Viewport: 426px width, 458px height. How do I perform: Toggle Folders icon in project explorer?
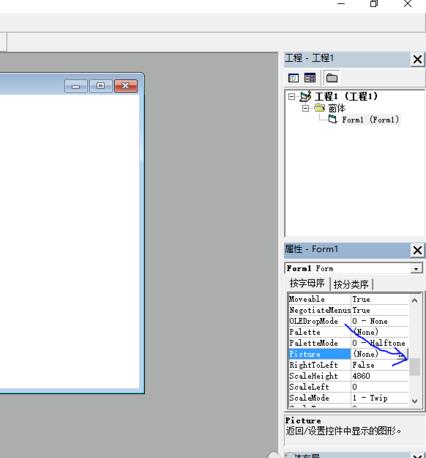332,78
